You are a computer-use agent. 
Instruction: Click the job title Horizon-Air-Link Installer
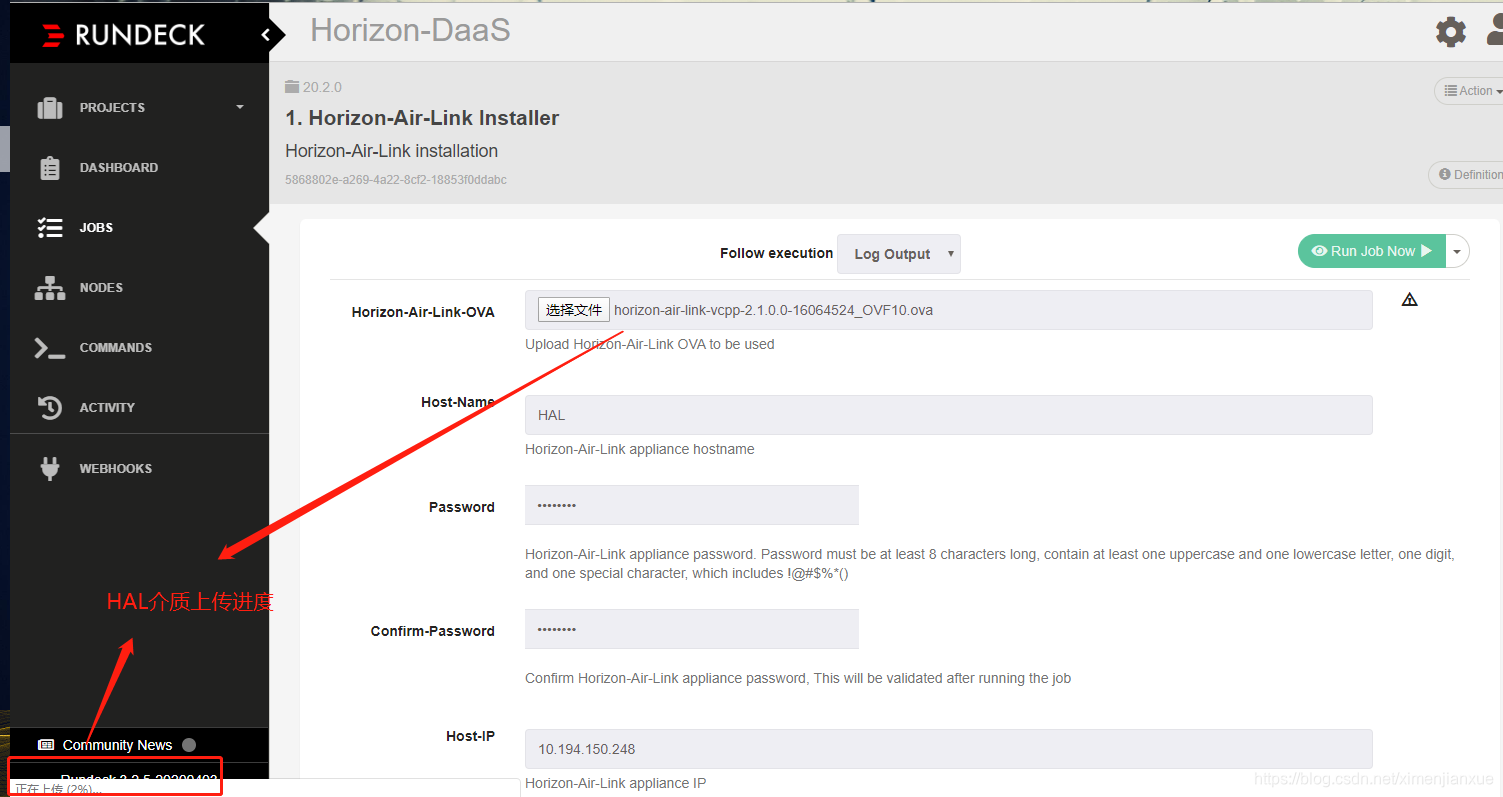tap(422, 118)
